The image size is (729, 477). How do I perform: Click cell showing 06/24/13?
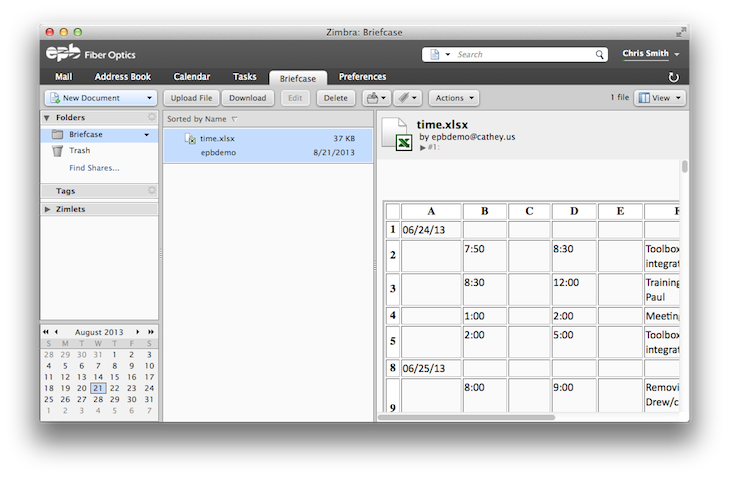tap(431, 230)
